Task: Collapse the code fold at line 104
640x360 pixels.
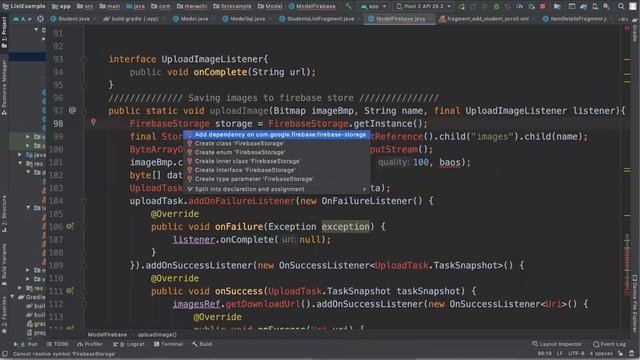Action: 84,201
